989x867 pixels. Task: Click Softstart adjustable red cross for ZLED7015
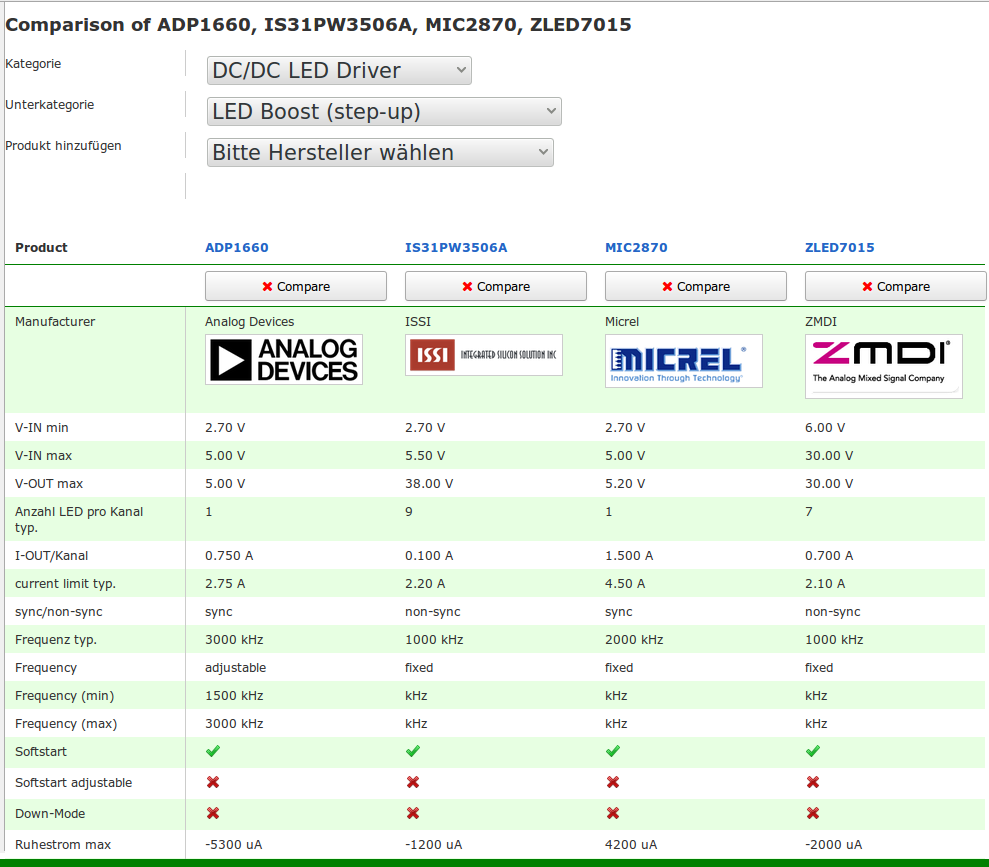(813, 782)
